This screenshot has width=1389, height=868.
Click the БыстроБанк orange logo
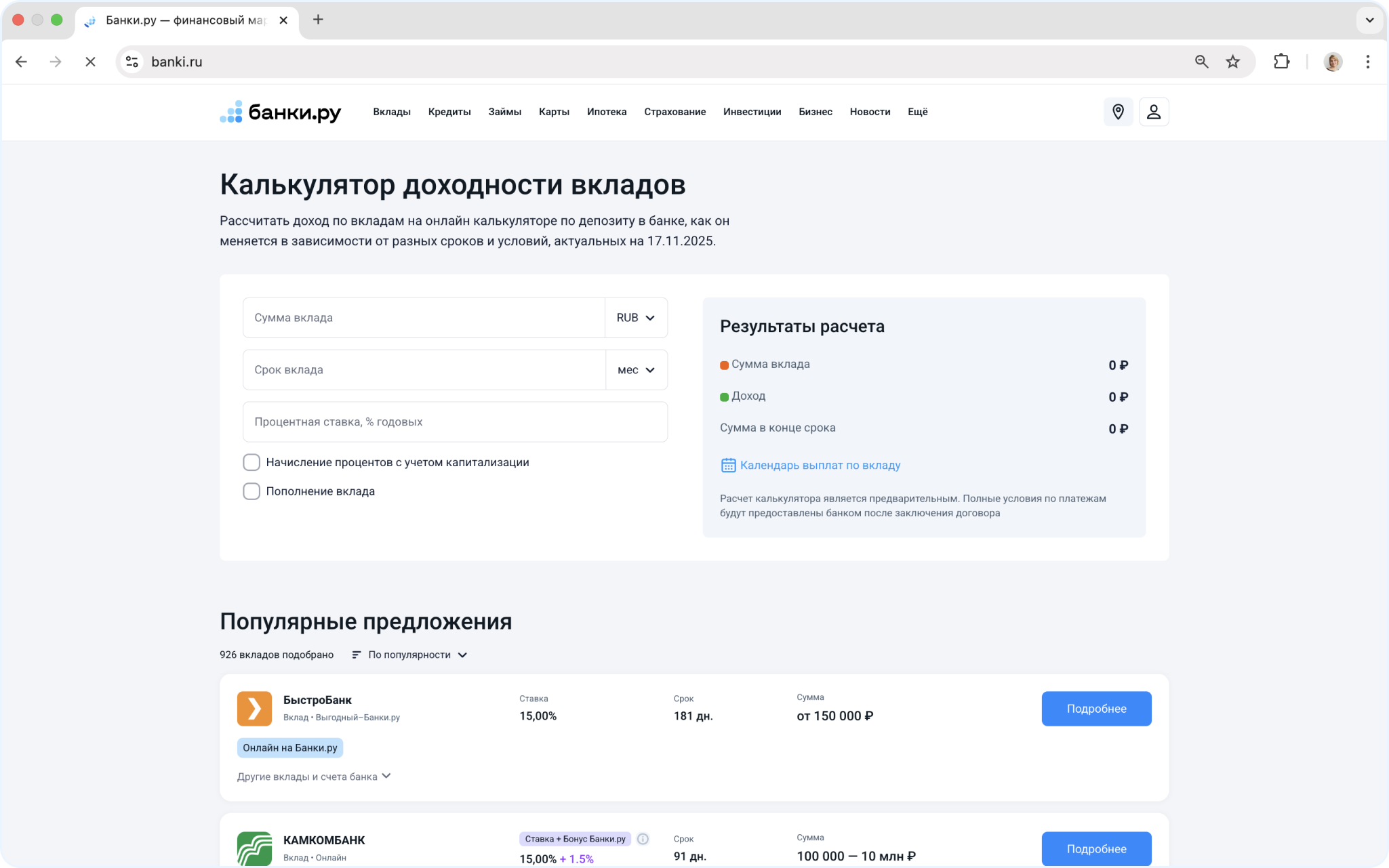[254, 709]
